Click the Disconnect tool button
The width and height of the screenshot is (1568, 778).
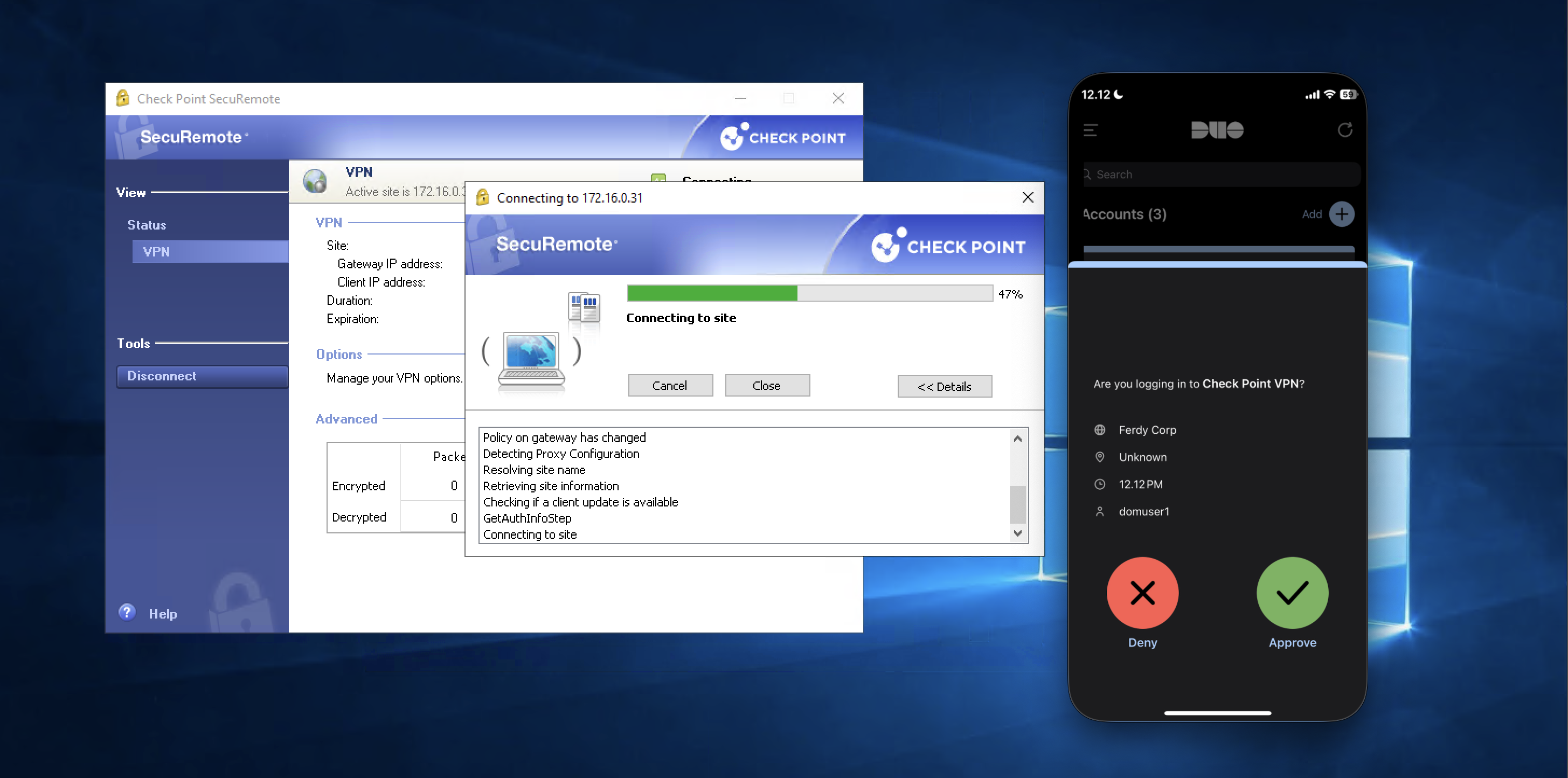[x=202, y=376]
